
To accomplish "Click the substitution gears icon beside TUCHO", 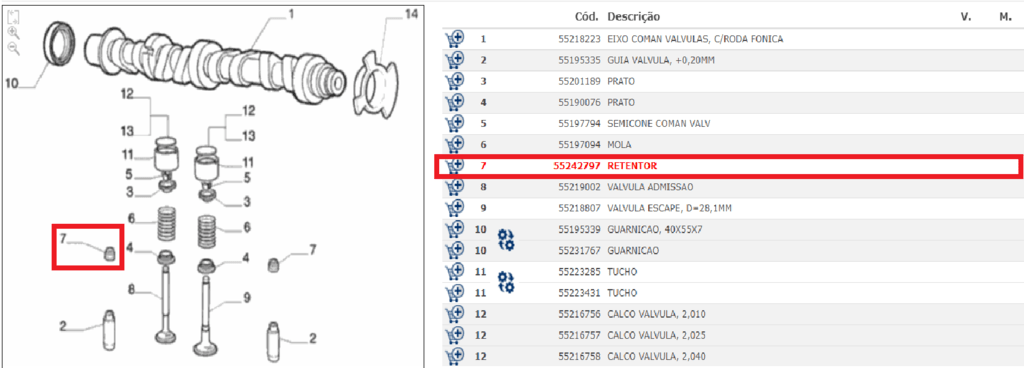I will coord(505,282).
